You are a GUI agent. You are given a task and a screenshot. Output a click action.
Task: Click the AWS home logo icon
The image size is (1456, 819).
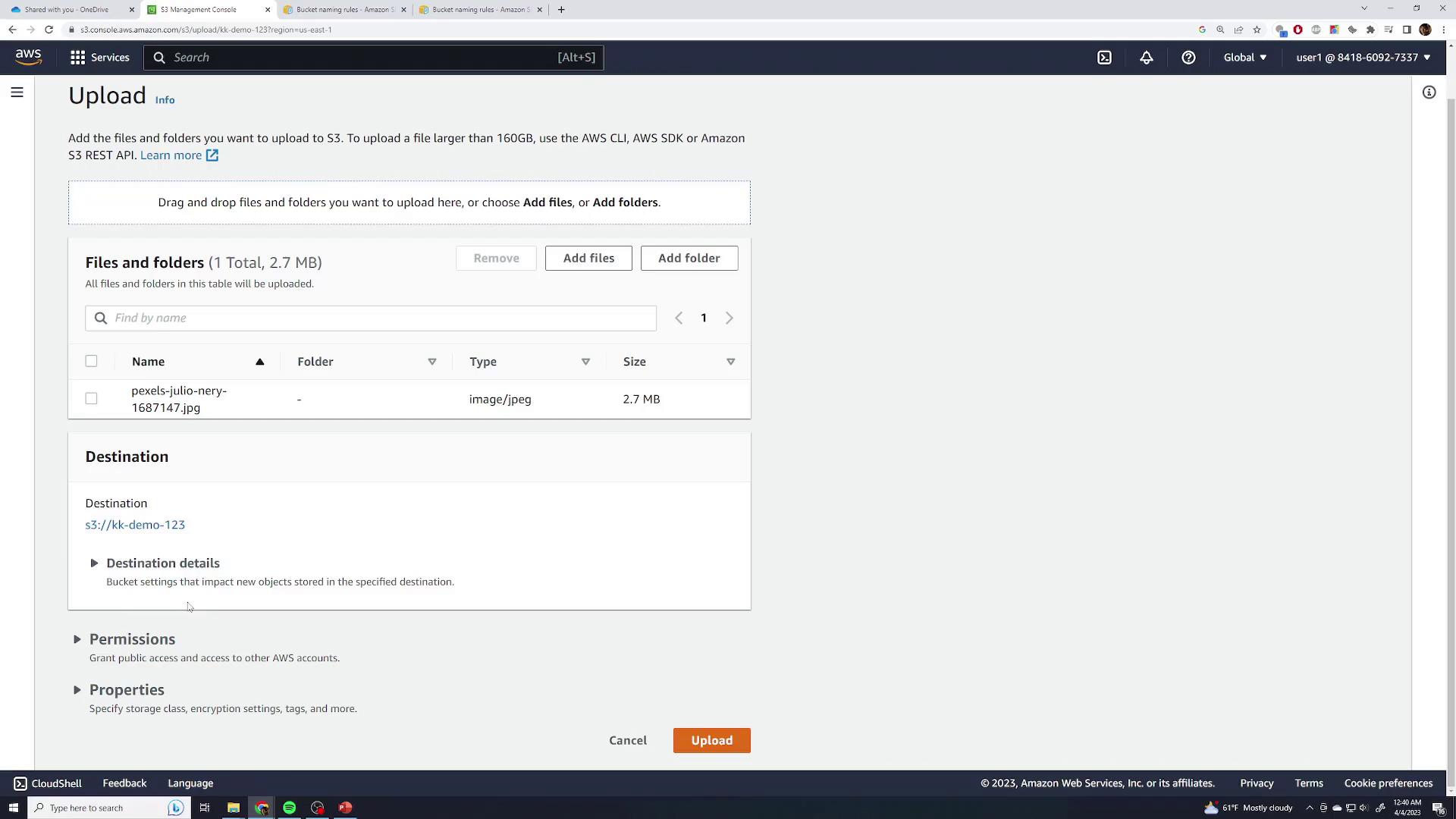tap(27, 57)
